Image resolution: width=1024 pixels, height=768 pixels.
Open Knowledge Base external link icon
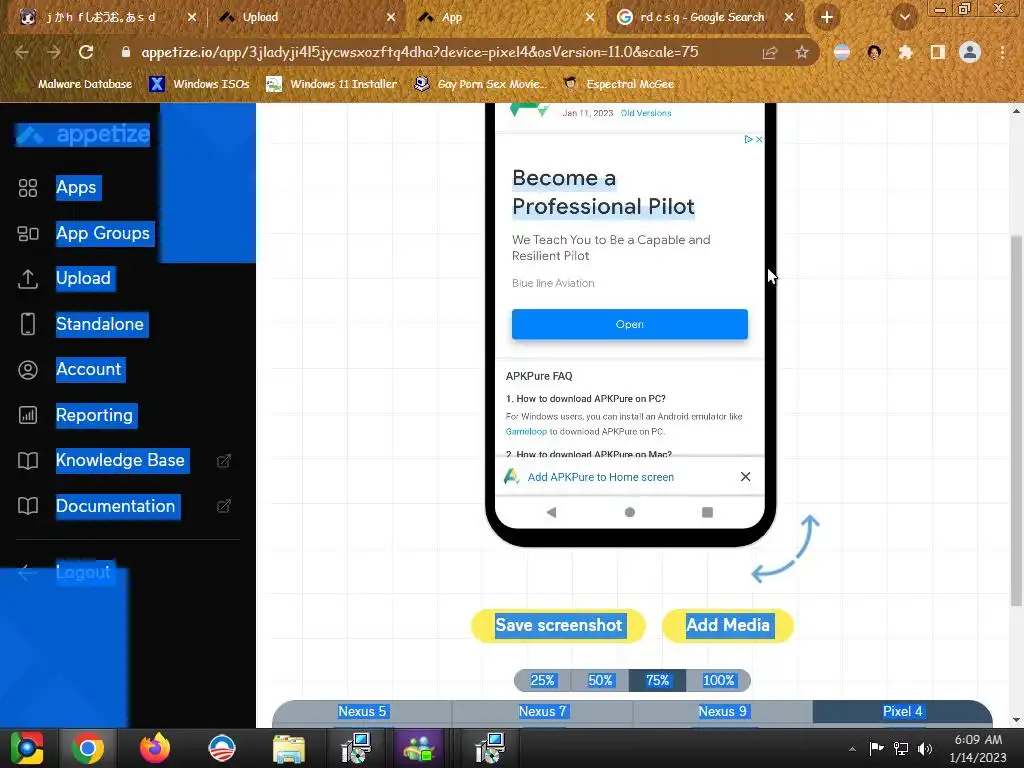(224, 460)
